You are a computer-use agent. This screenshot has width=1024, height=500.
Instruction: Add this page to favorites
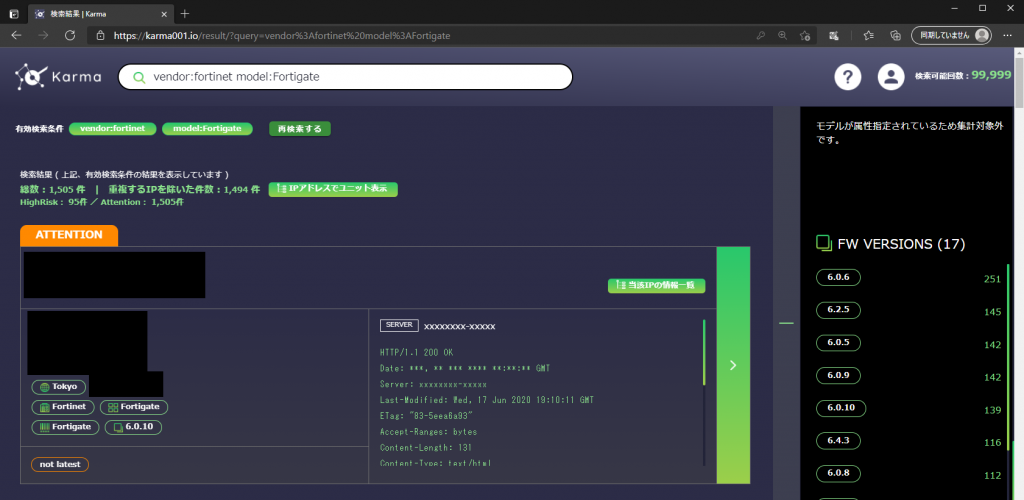[x=805, y=35]
